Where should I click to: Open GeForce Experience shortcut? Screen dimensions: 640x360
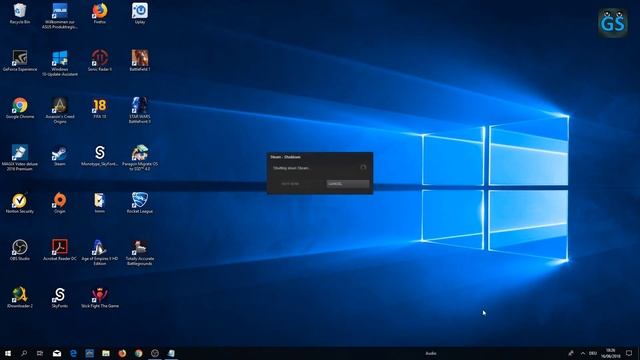click(x=20, y=60)
